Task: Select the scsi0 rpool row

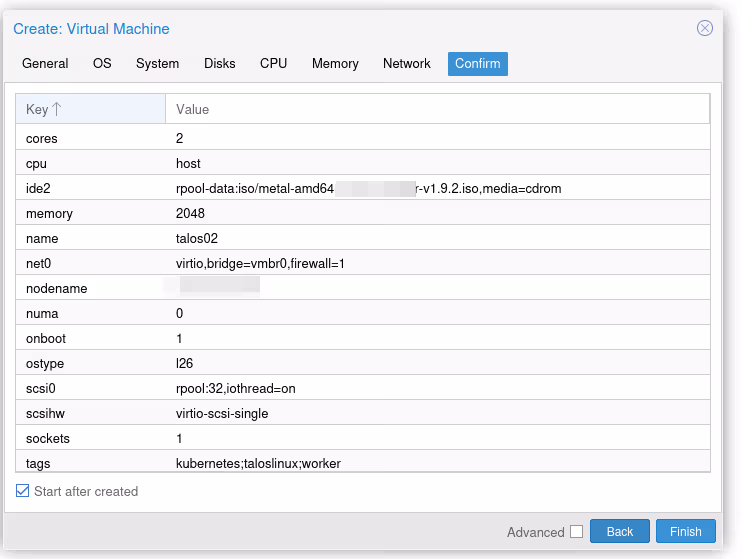Action: (362, 388)
